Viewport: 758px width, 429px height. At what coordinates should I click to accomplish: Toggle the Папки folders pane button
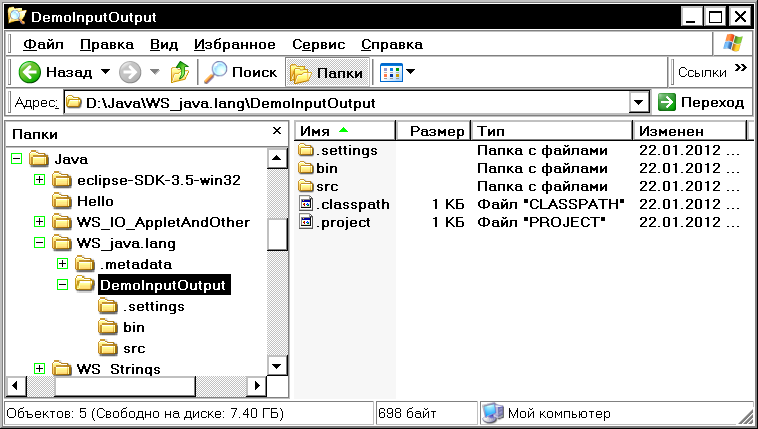click(x=327, y=73)
